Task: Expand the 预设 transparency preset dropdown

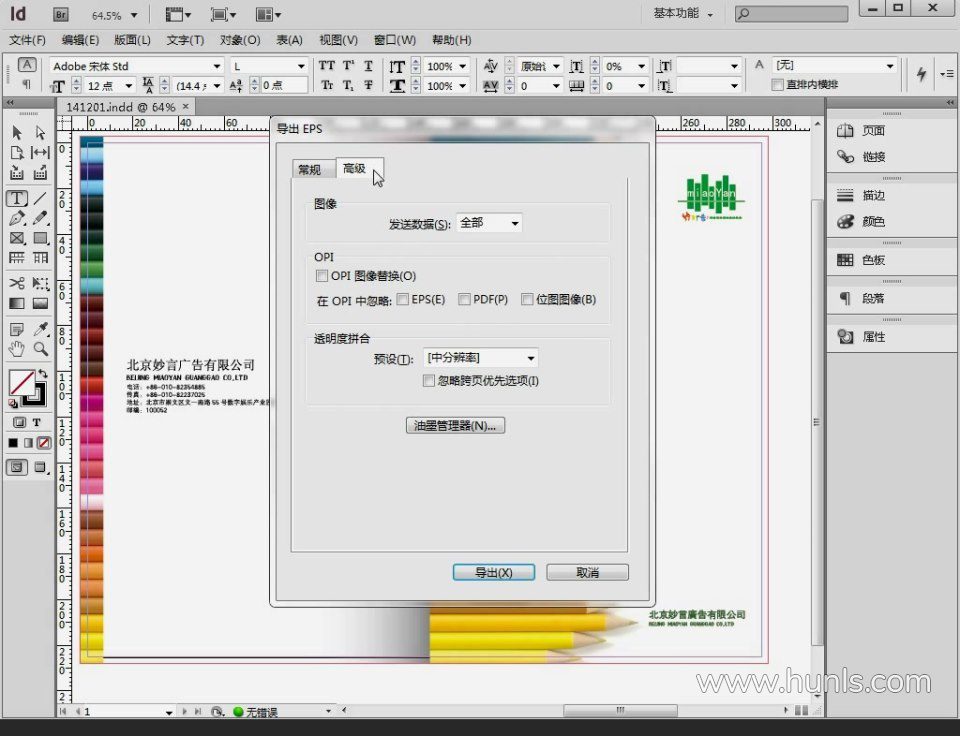Action: pos(481,358)
